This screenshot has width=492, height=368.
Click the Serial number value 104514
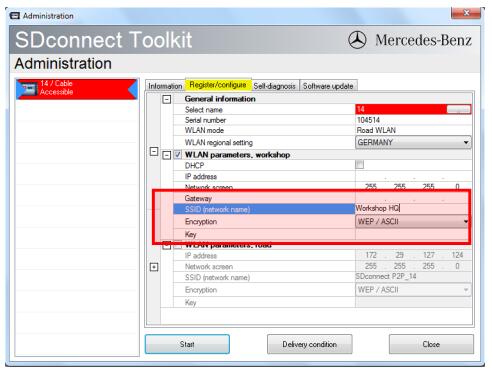[x=368, y=120]
